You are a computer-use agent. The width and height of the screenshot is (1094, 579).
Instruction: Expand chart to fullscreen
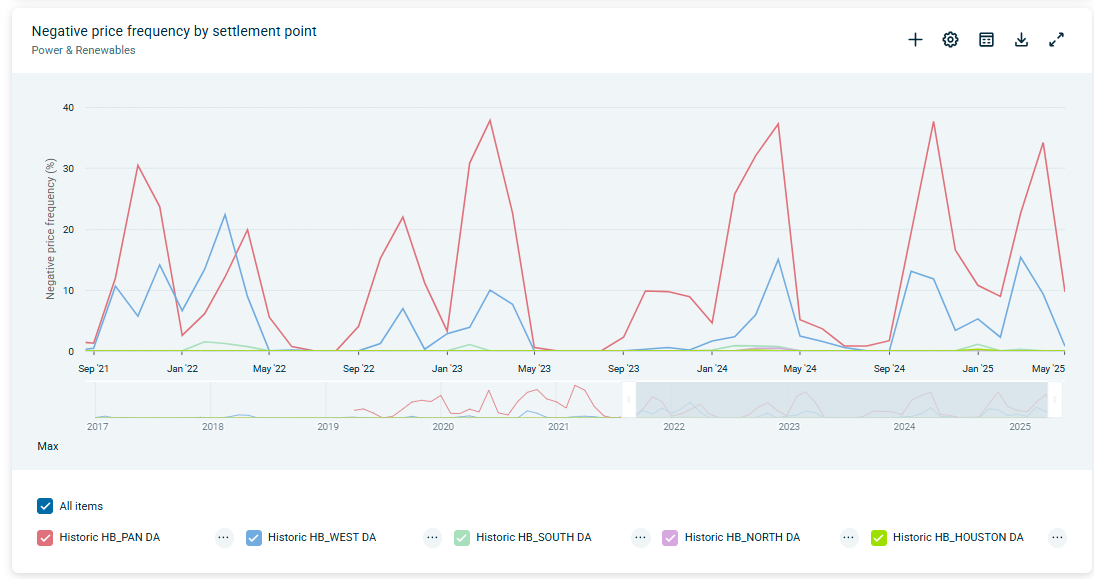tap(1056, 40)
